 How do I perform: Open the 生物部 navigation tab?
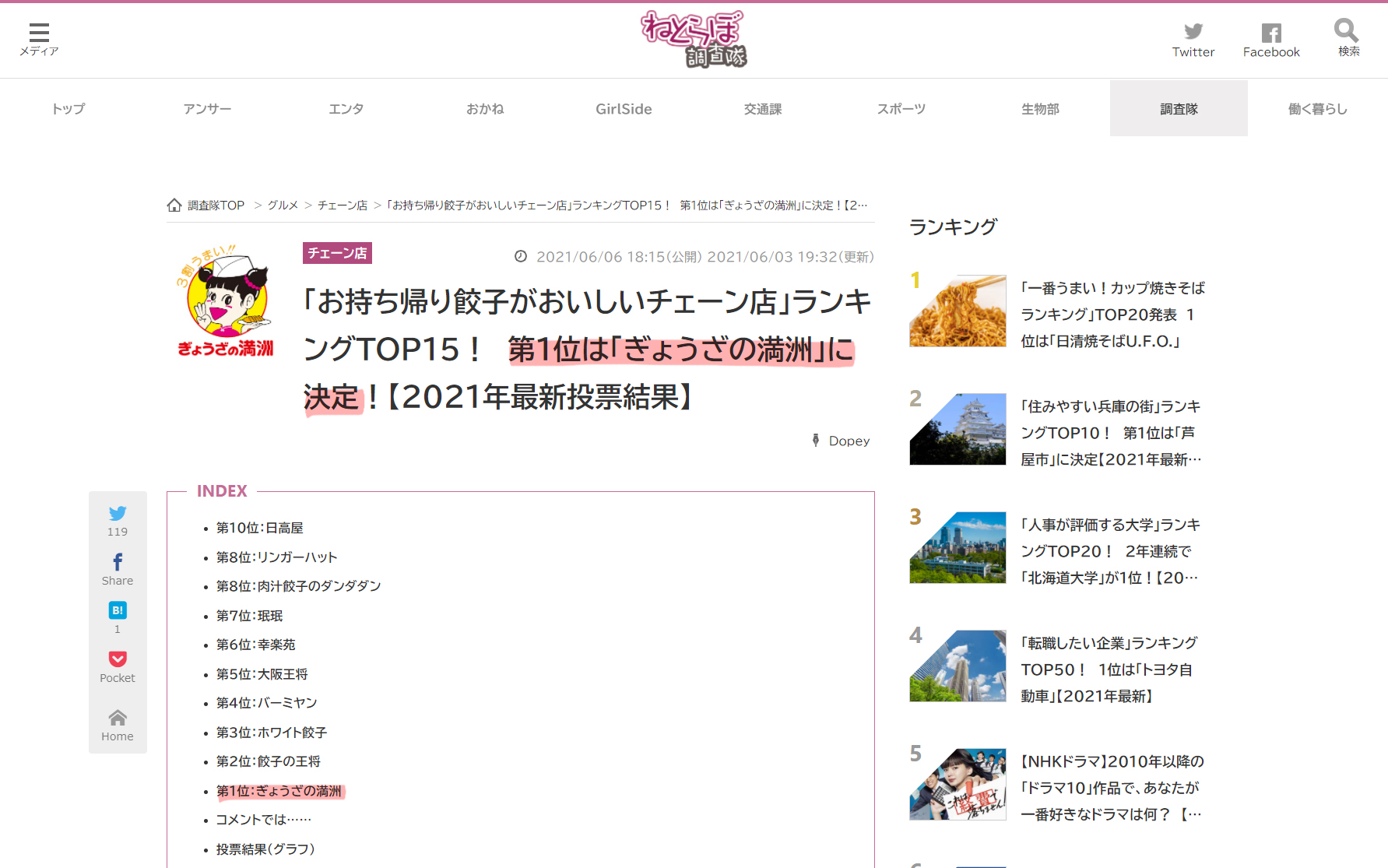(x=1040, y=109)
